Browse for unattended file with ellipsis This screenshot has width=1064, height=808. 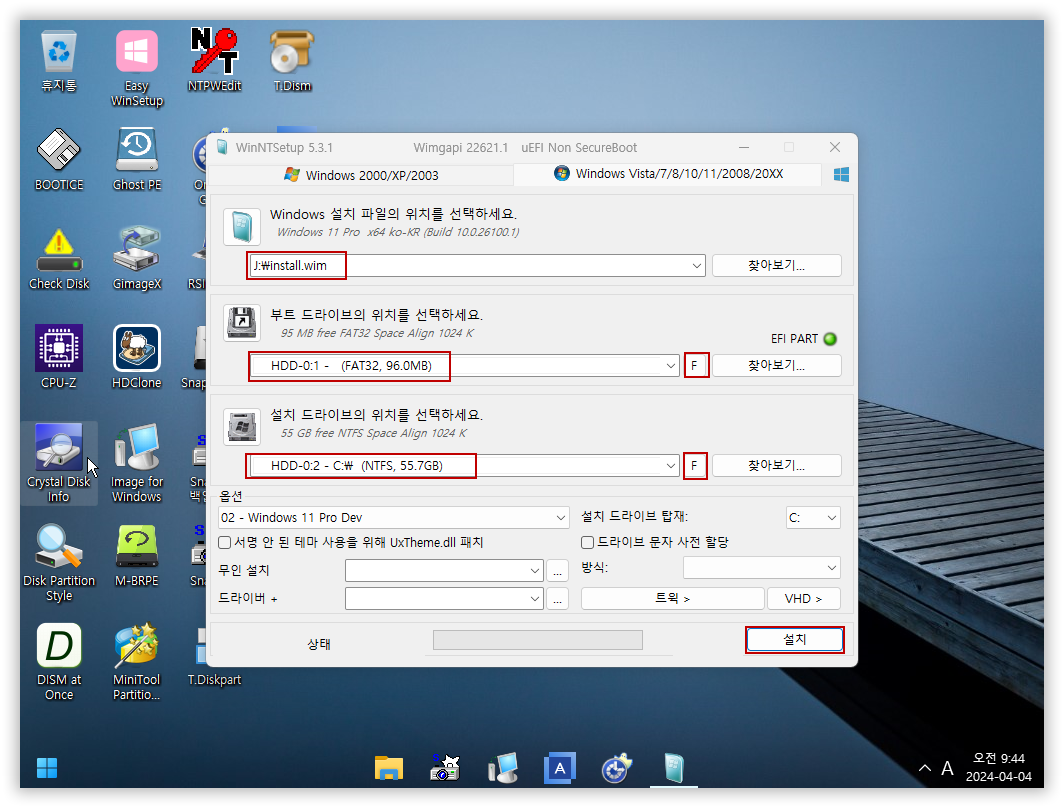click(x=557, y=571)
